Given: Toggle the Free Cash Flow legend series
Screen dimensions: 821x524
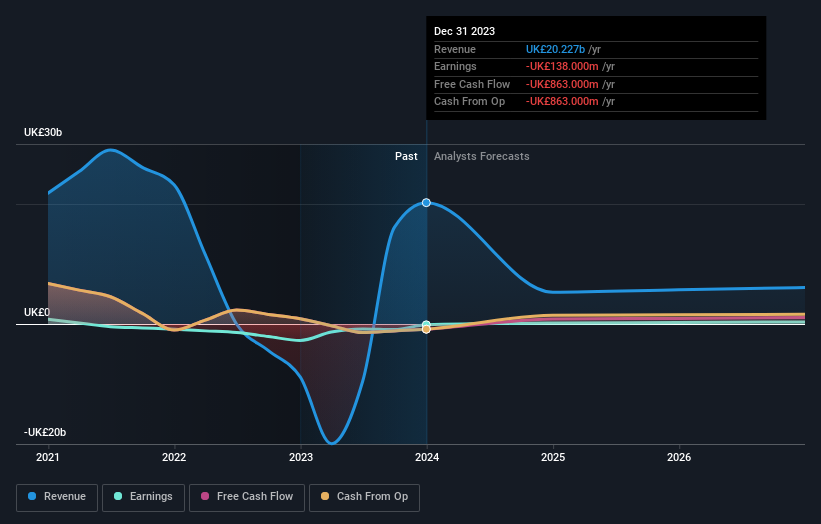Looking at the screenshot, I should (247, 497).
